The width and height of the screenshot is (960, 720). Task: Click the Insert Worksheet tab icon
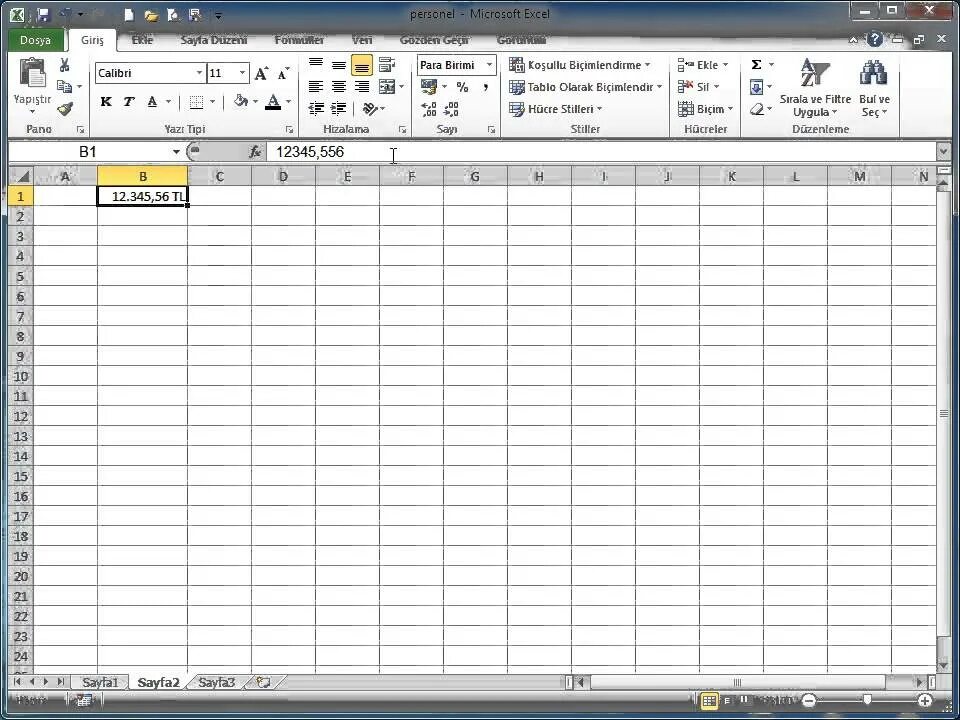(264, 682)
